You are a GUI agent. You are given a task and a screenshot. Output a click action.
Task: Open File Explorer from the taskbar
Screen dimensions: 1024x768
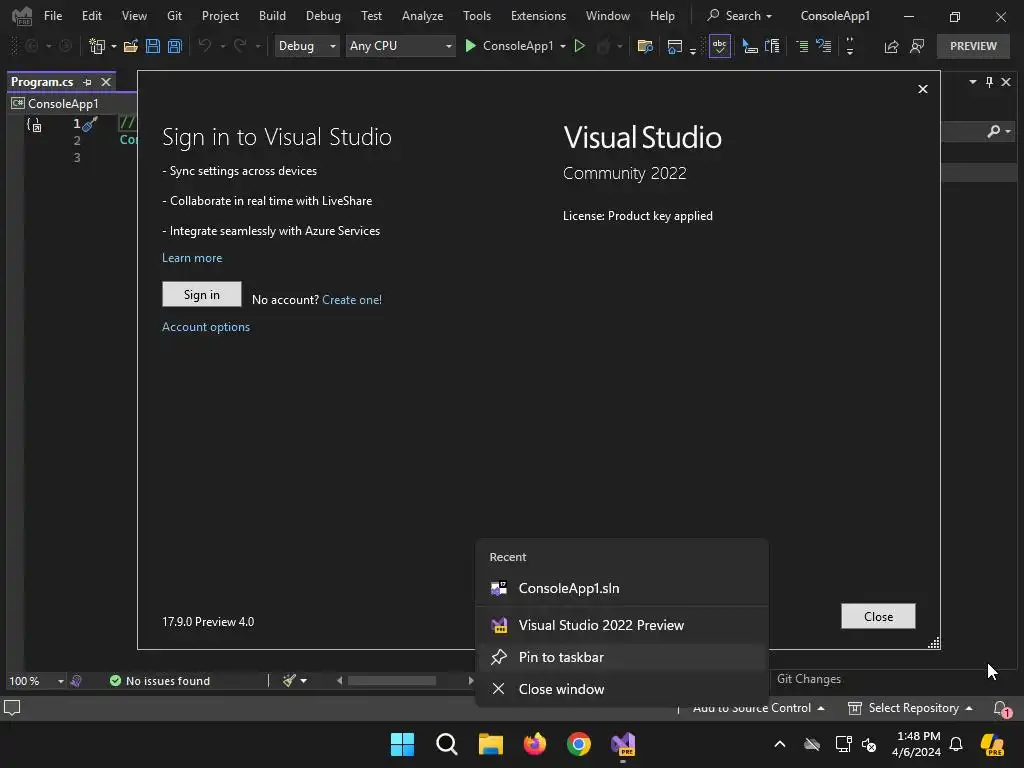(490, 744)
